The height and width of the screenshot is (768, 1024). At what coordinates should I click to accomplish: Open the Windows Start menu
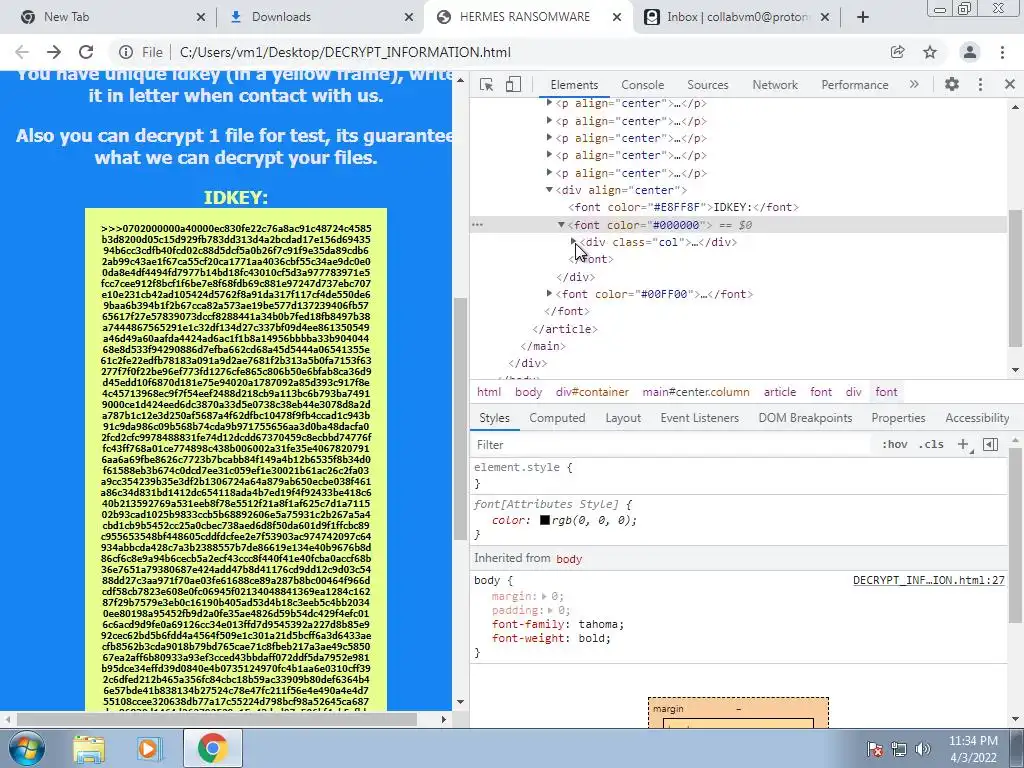click(27, 748)
